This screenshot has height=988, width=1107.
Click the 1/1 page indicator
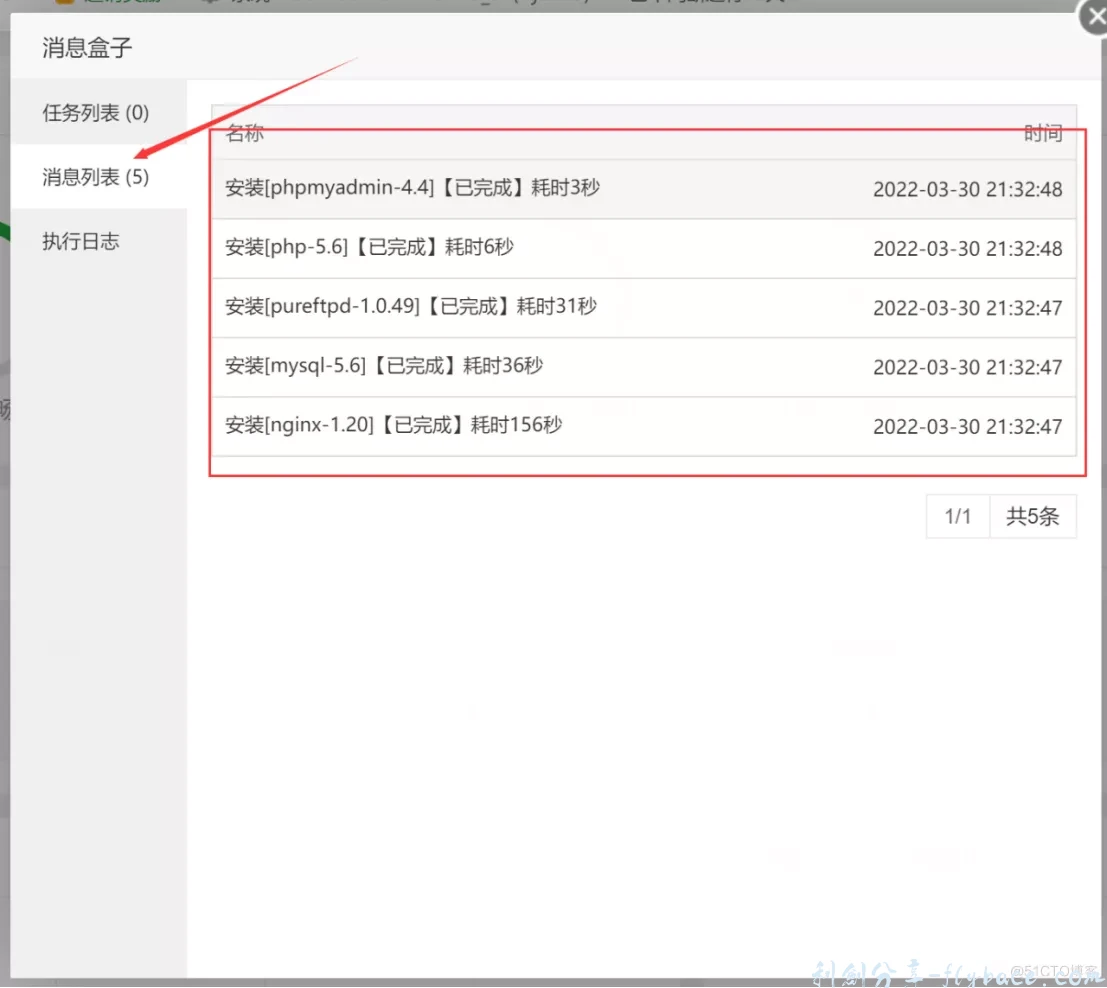click(958, 516)
